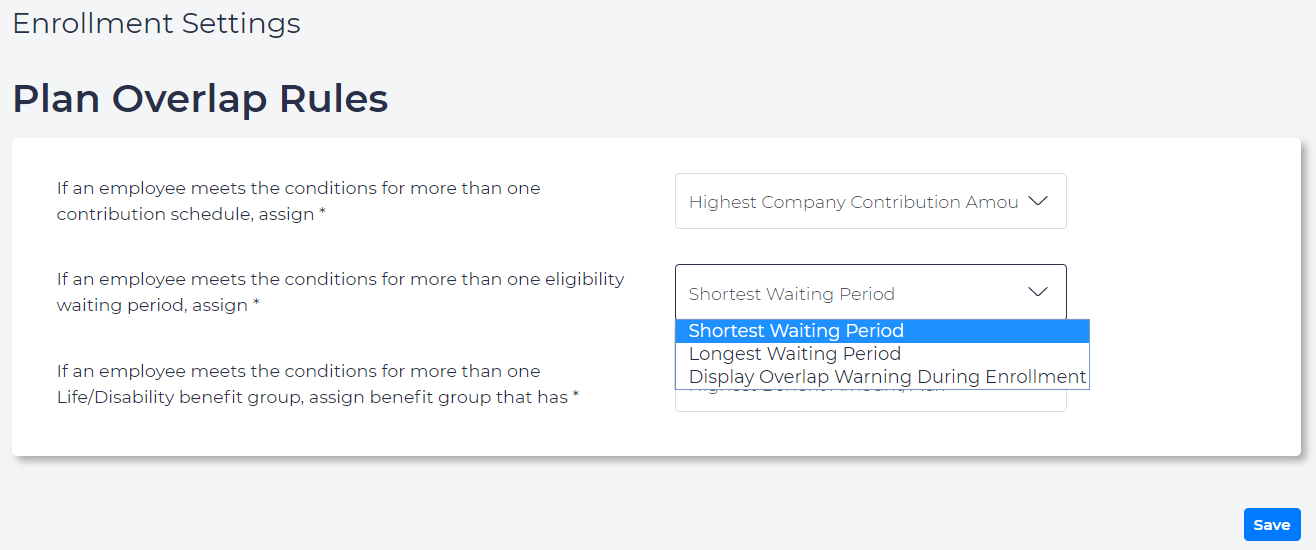Click the required asterisk after "waiting period, assign"
Screen dimensions: 1316x550
[256, 306]
